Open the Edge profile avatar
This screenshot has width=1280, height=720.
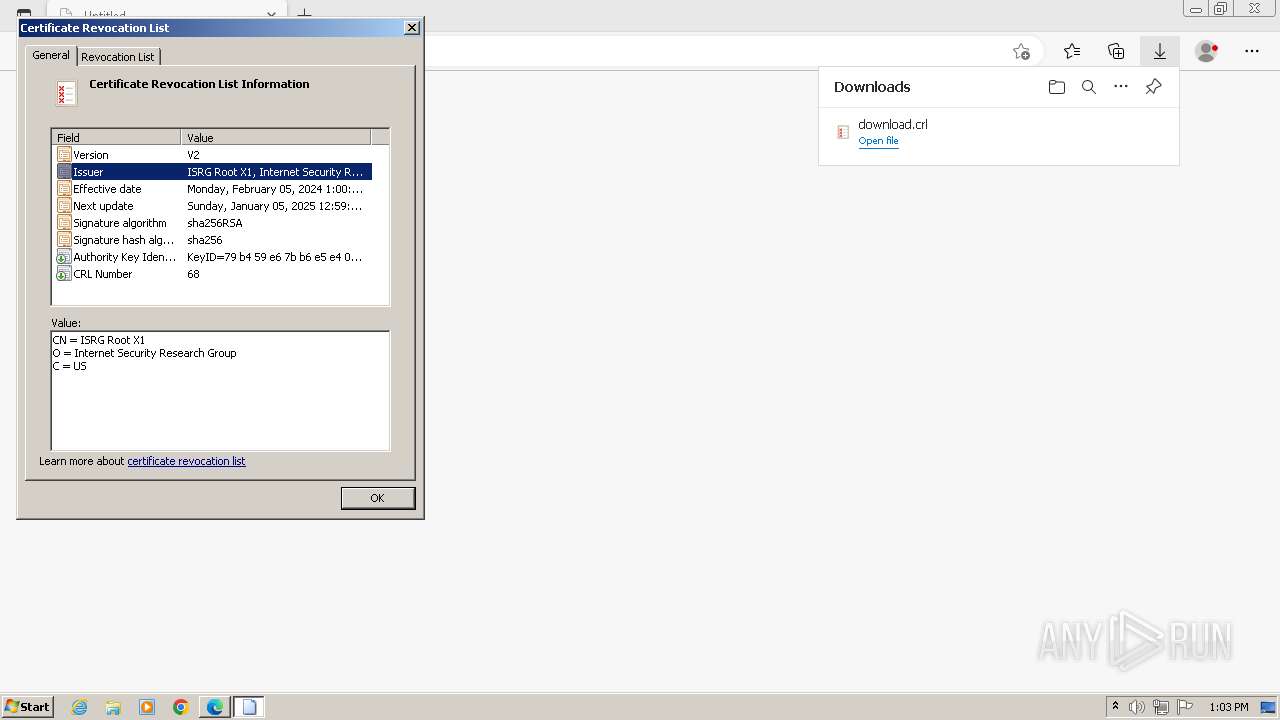(x=1207, y=51)
